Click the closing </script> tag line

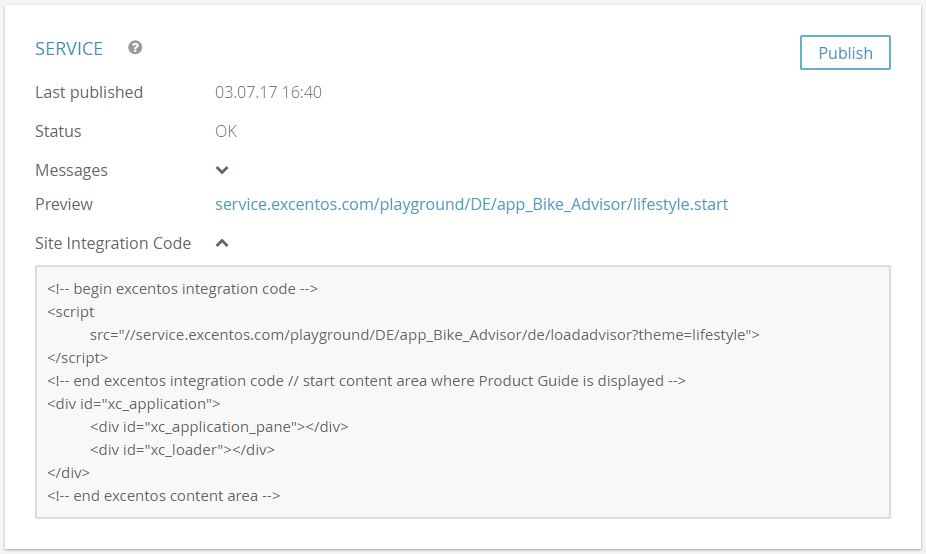[78, 358]
